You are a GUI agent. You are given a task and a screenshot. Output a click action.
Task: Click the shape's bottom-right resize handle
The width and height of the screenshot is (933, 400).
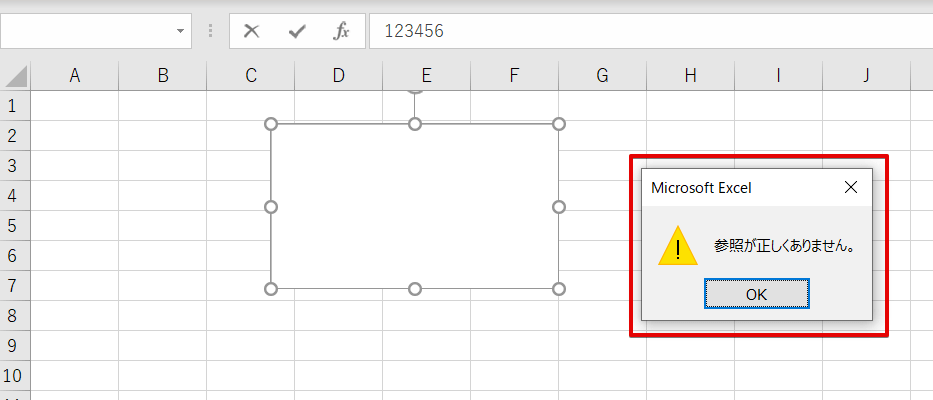pyautogui.click(x=559, y=289)
